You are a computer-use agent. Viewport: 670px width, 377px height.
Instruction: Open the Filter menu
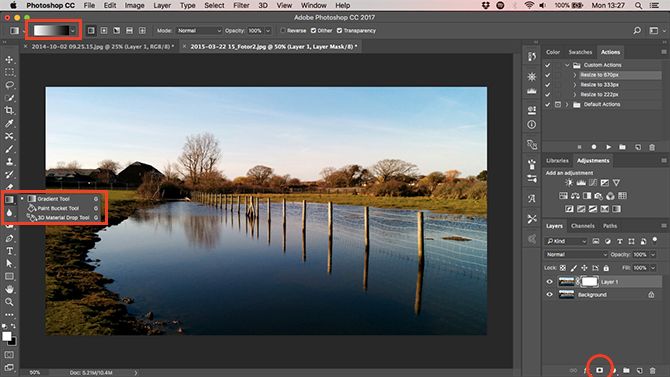241,6
